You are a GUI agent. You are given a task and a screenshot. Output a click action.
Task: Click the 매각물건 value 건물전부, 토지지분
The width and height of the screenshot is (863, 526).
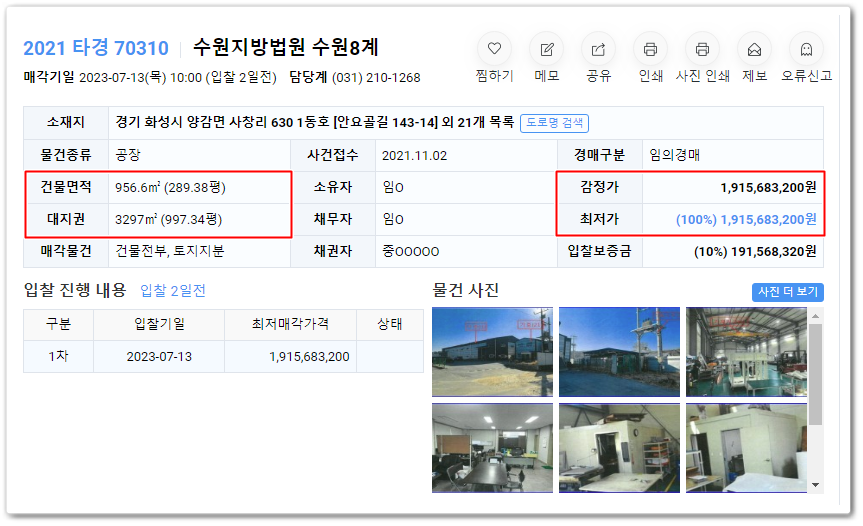click(x=170, y=251)
